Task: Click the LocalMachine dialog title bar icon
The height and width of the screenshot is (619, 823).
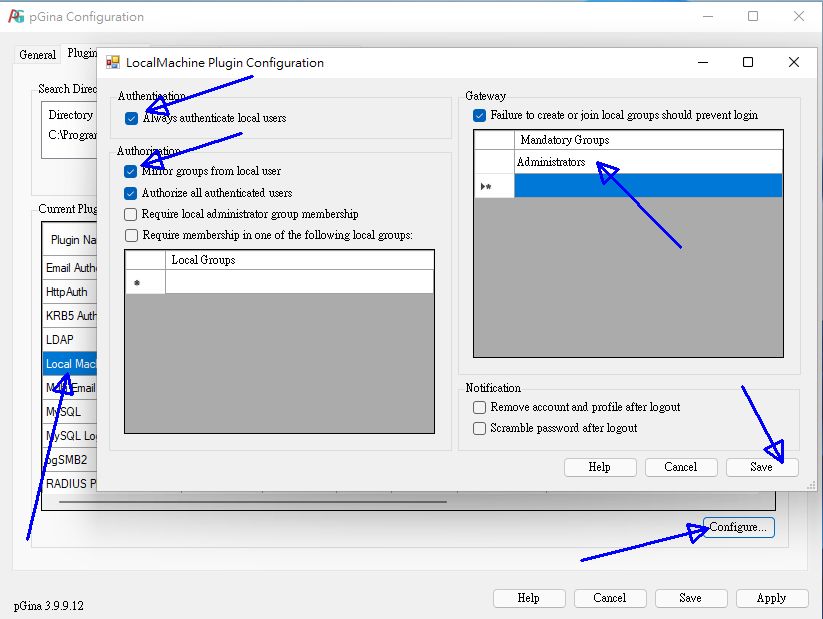Action: pyautogui.click(x=113, y=62)
